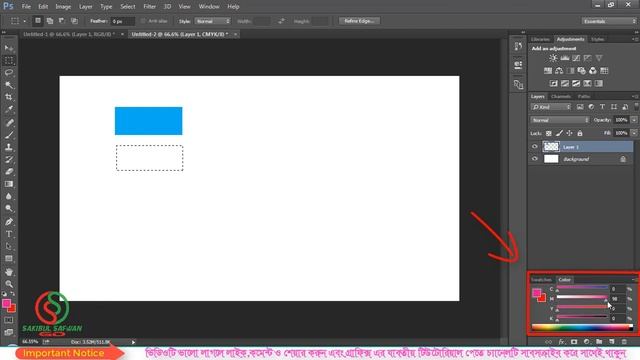This screenshot has width=640, height=360.
Task: Select the Blur tool
Action: coord(9,196)
